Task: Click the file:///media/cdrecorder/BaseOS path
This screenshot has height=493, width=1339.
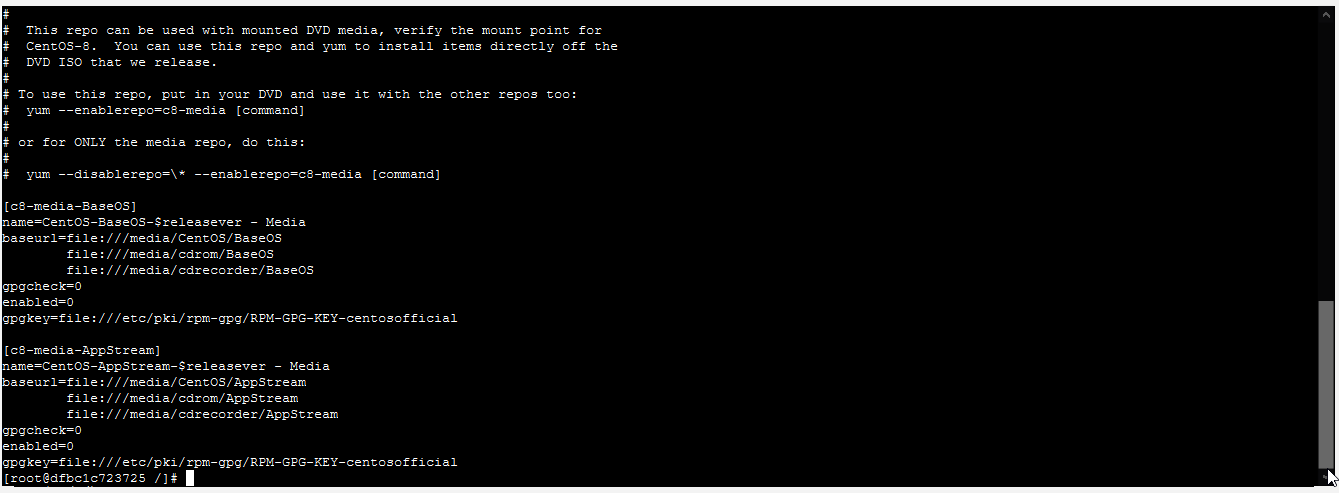Action: click(x=190, y=270)
